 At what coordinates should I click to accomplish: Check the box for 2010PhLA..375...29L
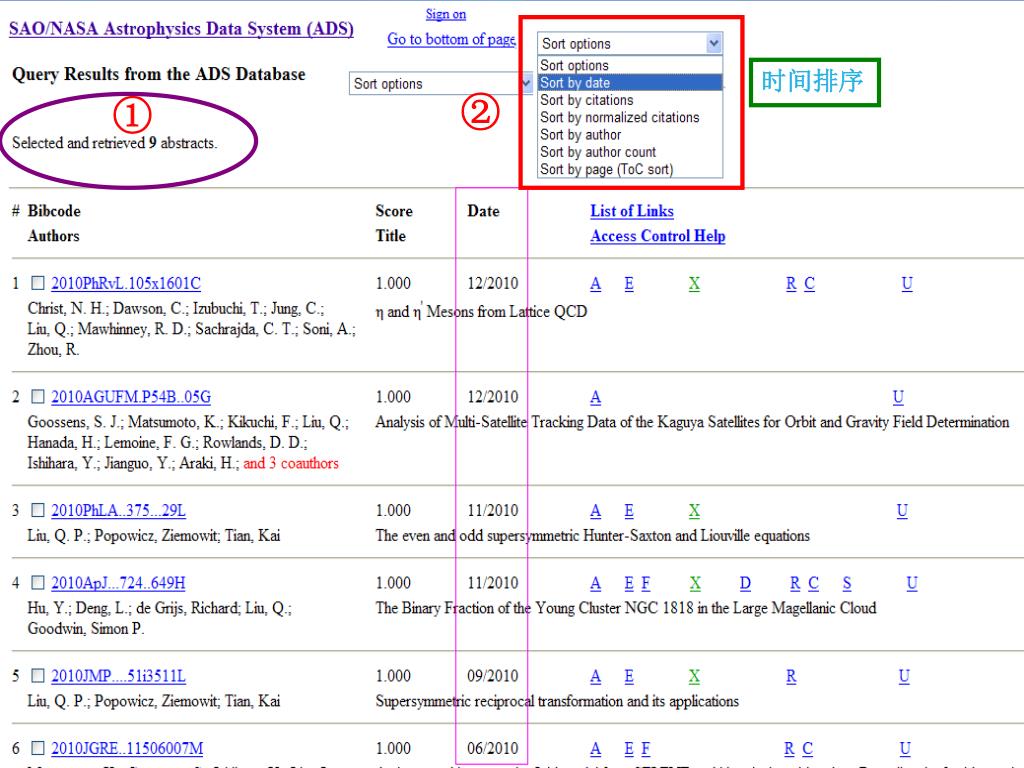(38, 510)
